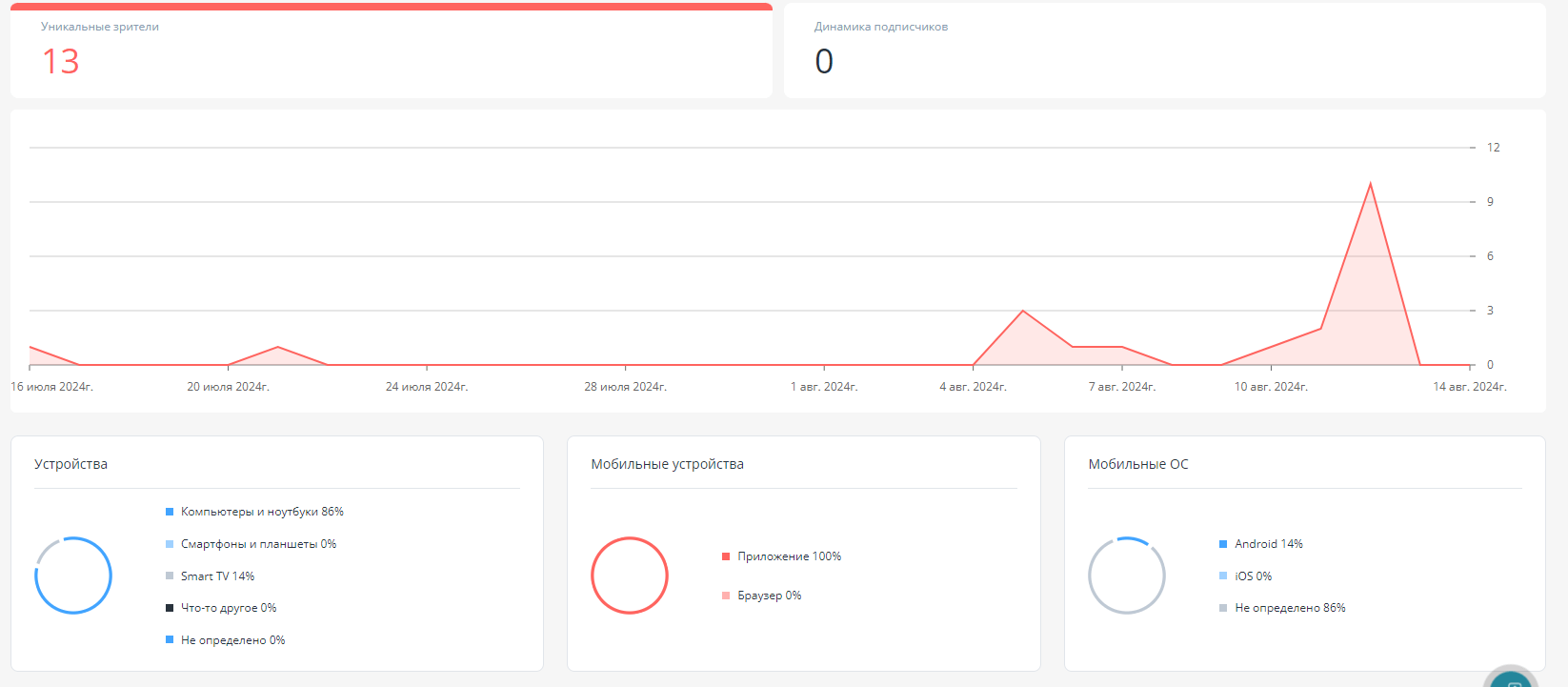Image resolution: width=1568 pixels, height=687 pixels.
Task: Open the Динамика подписчиков card showing 0
Action: (x=1164, y=51)
